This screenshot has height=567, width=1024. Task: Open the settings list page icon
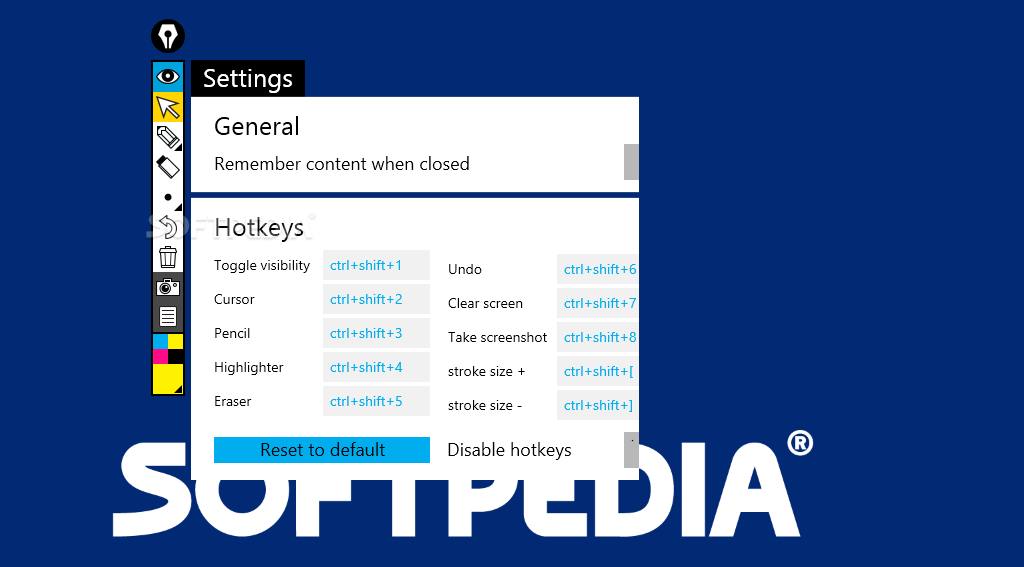coord(168,317)
